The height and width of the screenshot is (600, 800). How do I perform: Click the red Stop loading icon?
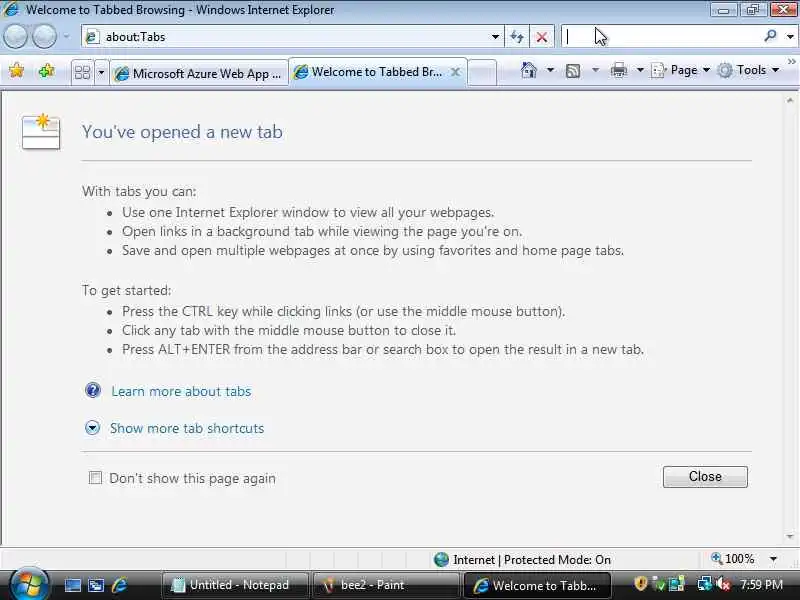(542, 37)
